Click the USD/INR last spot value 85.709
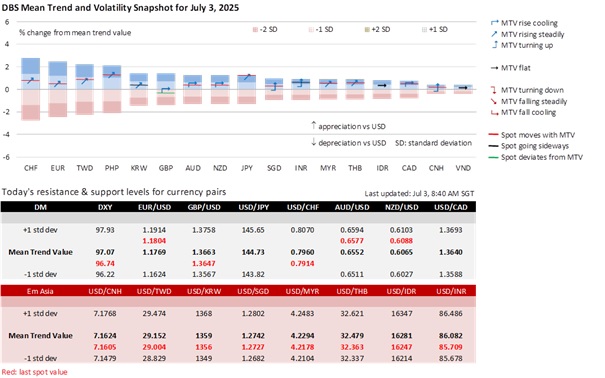Screen dimensions: 605x378 point(450,347)
